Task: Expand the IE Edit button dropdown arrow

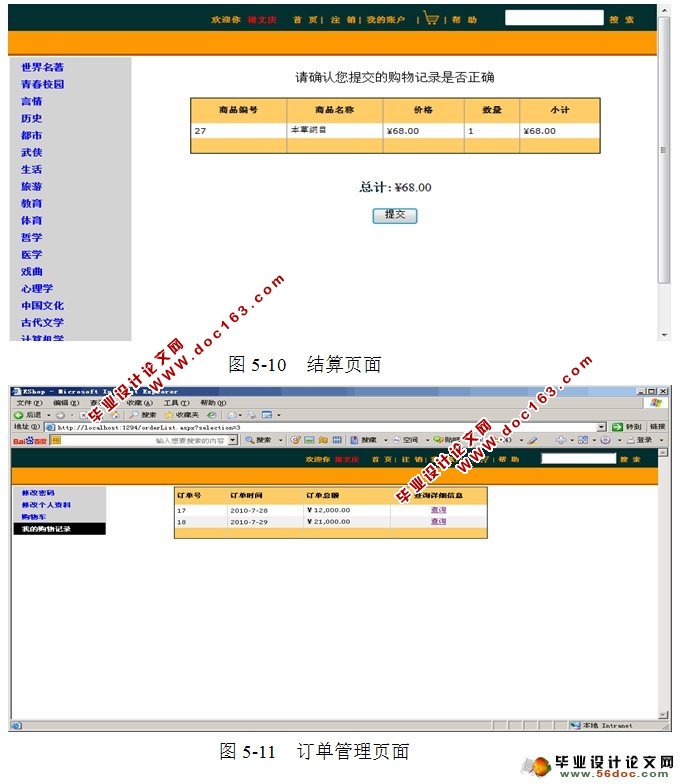Action: pyautogui.click(x=278, y=415)
